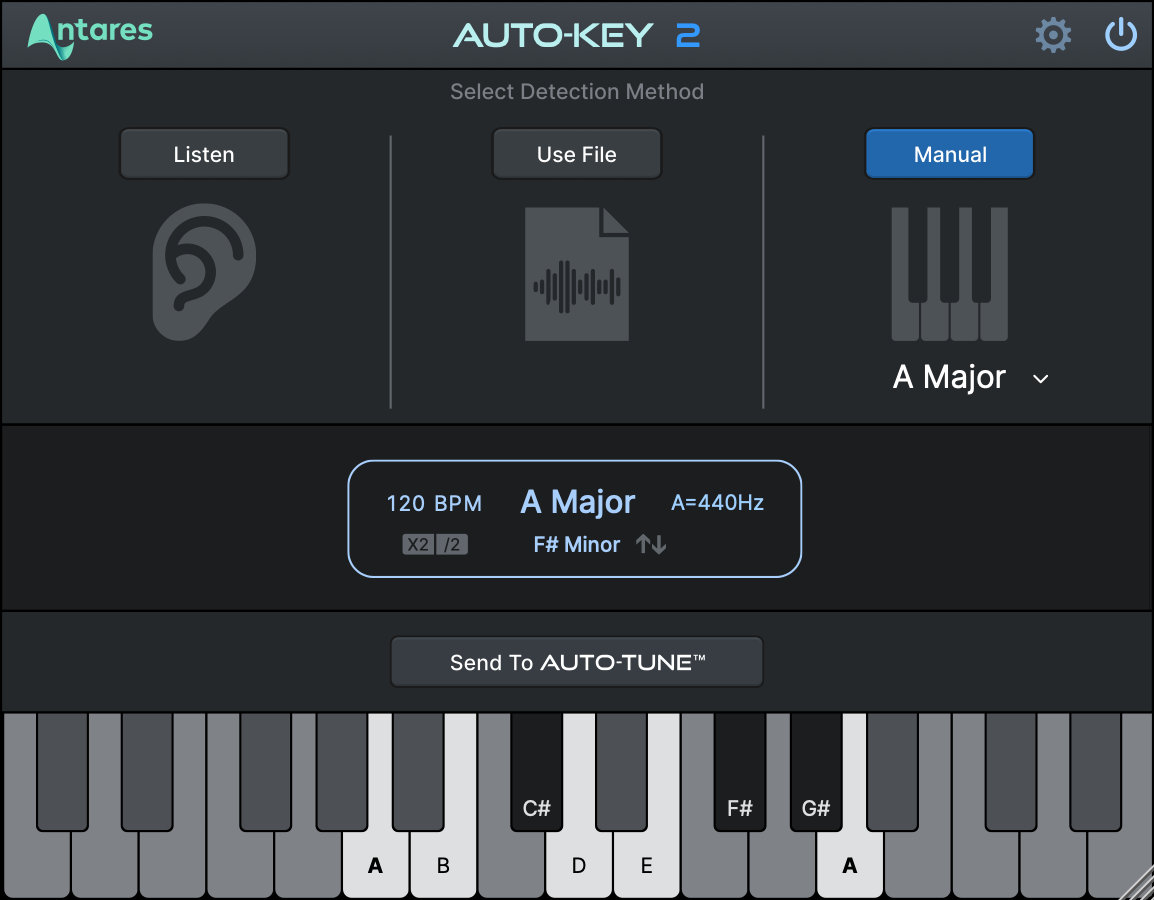
Task: Open the A Major key selection dropdown
Action: pos(949,378)
